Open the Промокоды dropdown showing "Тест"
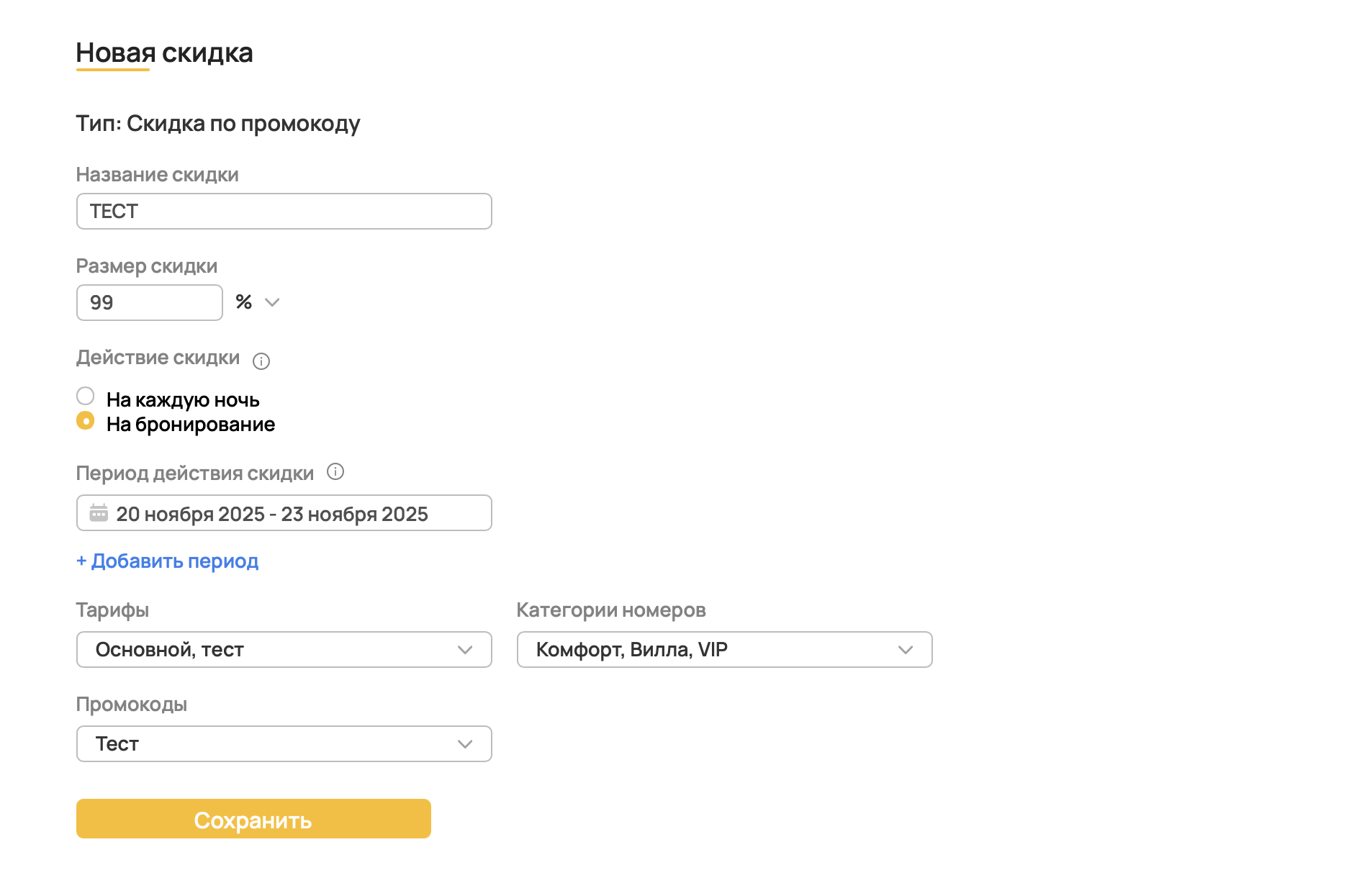 click(x=274, y=744)
